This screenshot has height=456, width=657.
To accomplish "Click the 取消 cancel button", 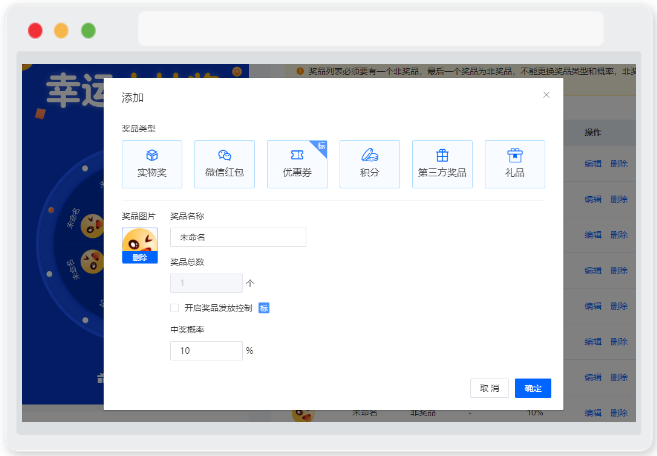I will tap(489, 388).
